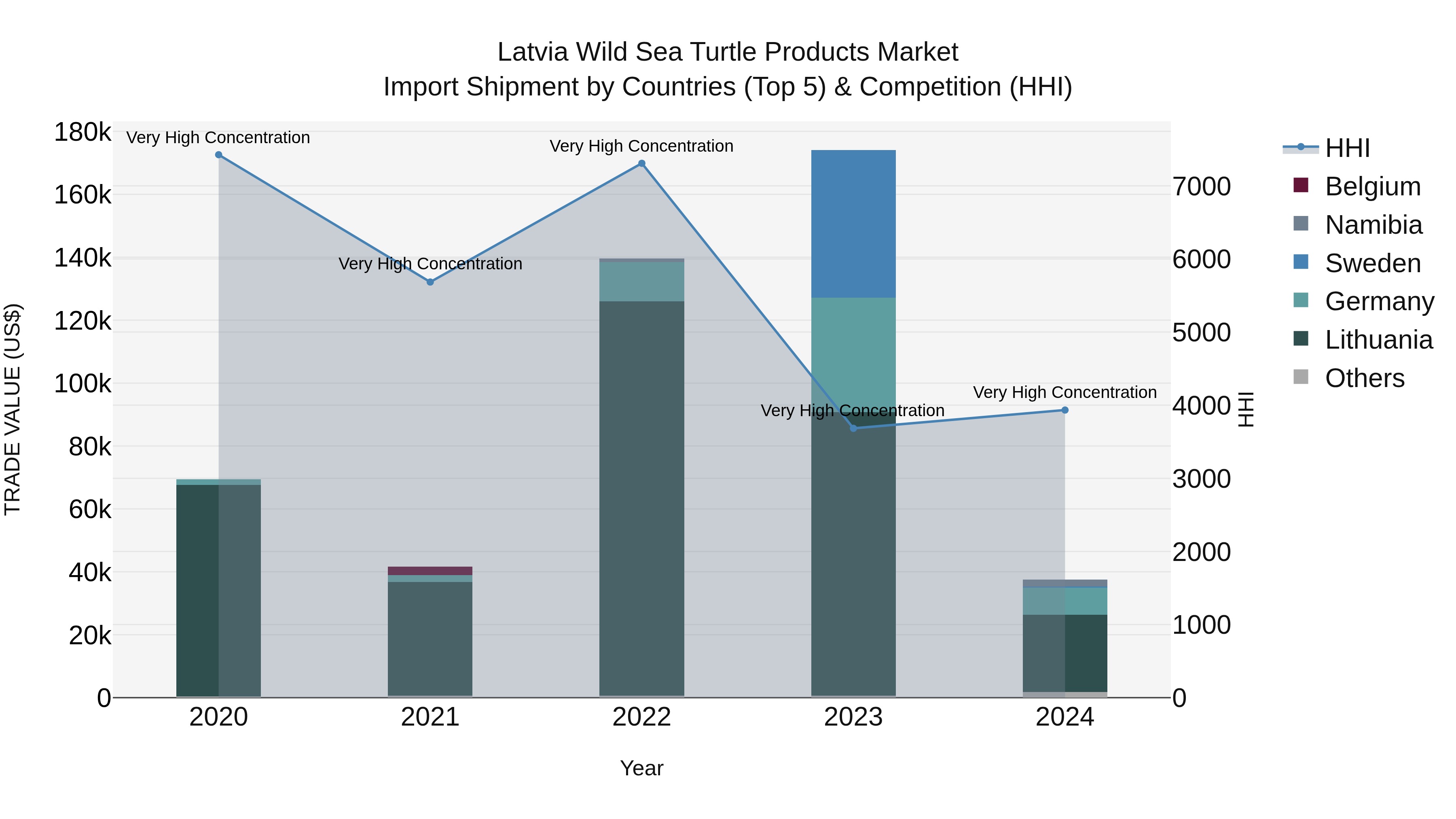The image size is (1456, 819).
Task: Click the Germany bar segment in 2022
Action: pos(641,281)
